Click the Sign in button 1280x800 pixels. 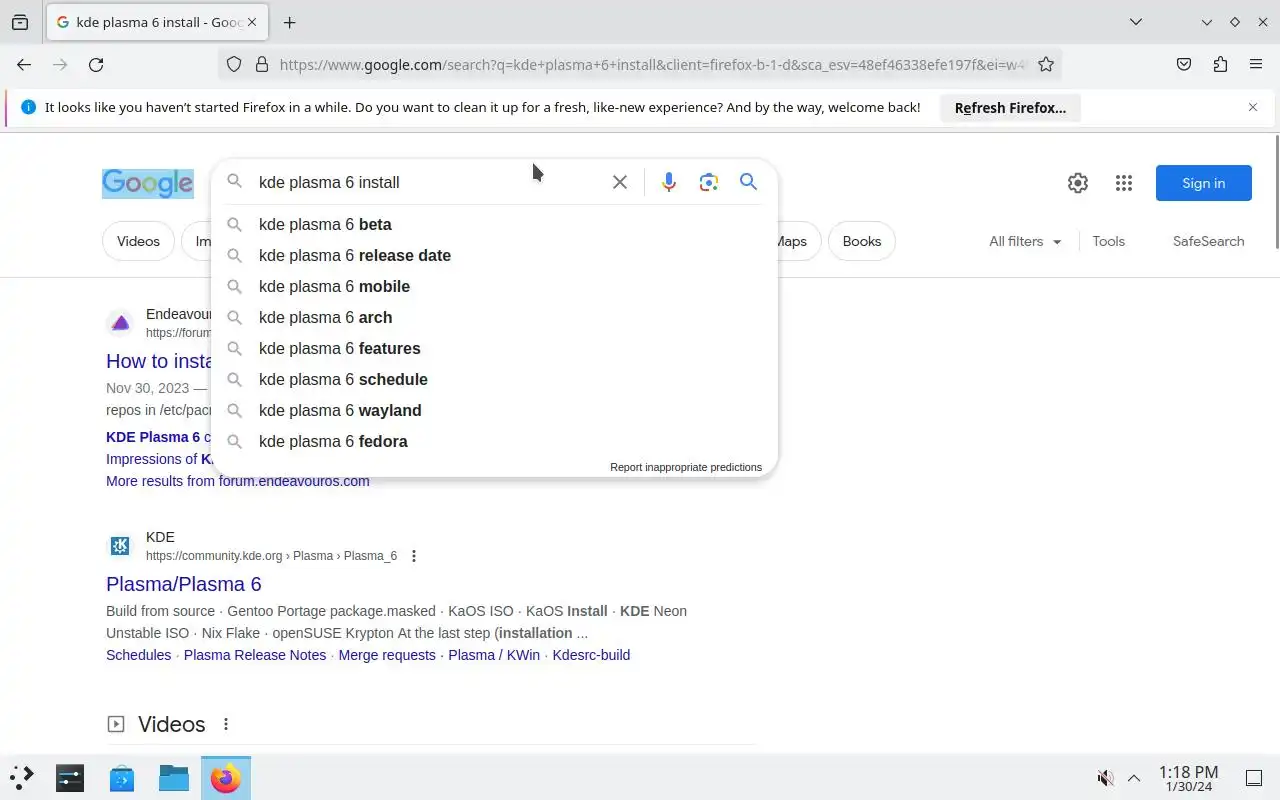tap(1203, 183)
